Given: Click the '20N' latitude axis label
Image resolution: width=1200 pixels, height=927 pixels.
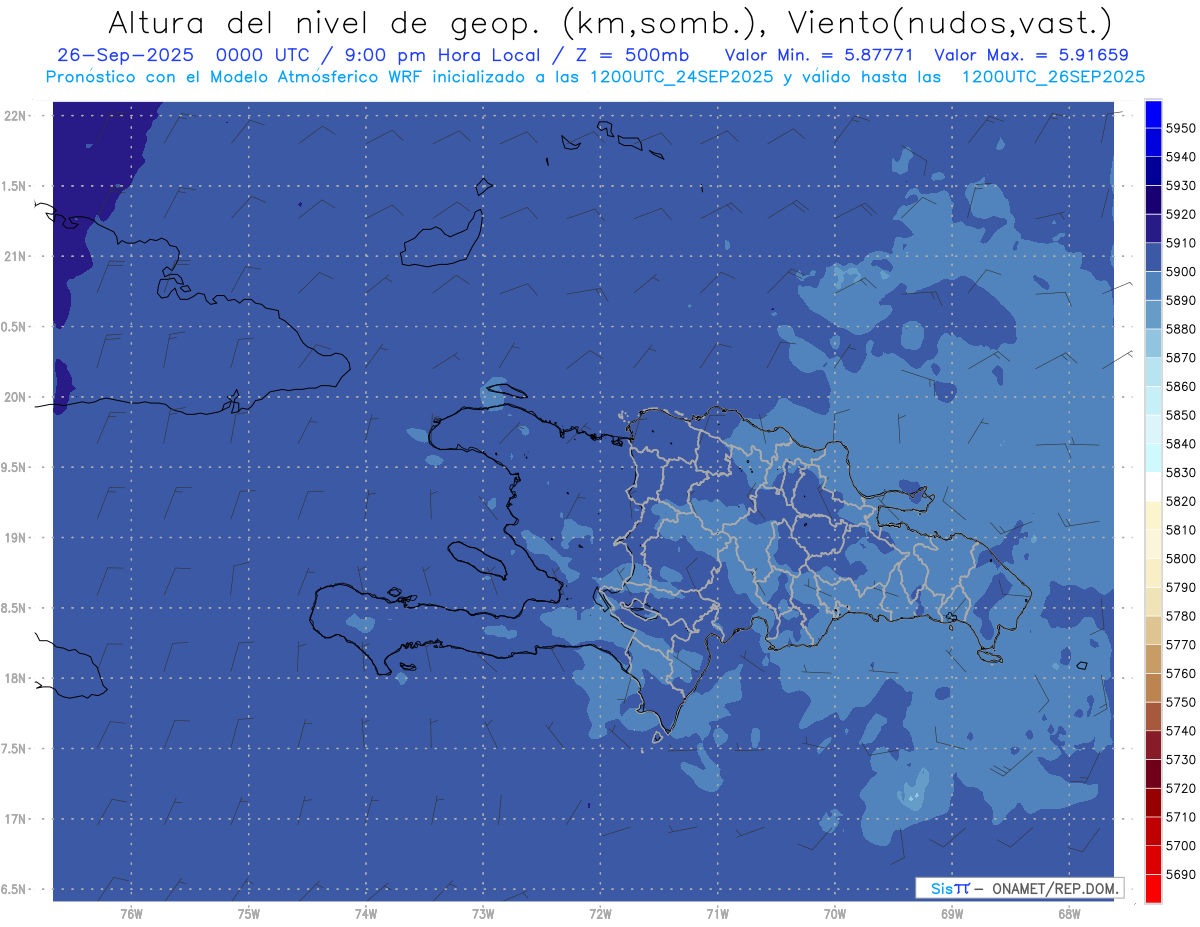Looking at the screenshot, I should [15, 397].
